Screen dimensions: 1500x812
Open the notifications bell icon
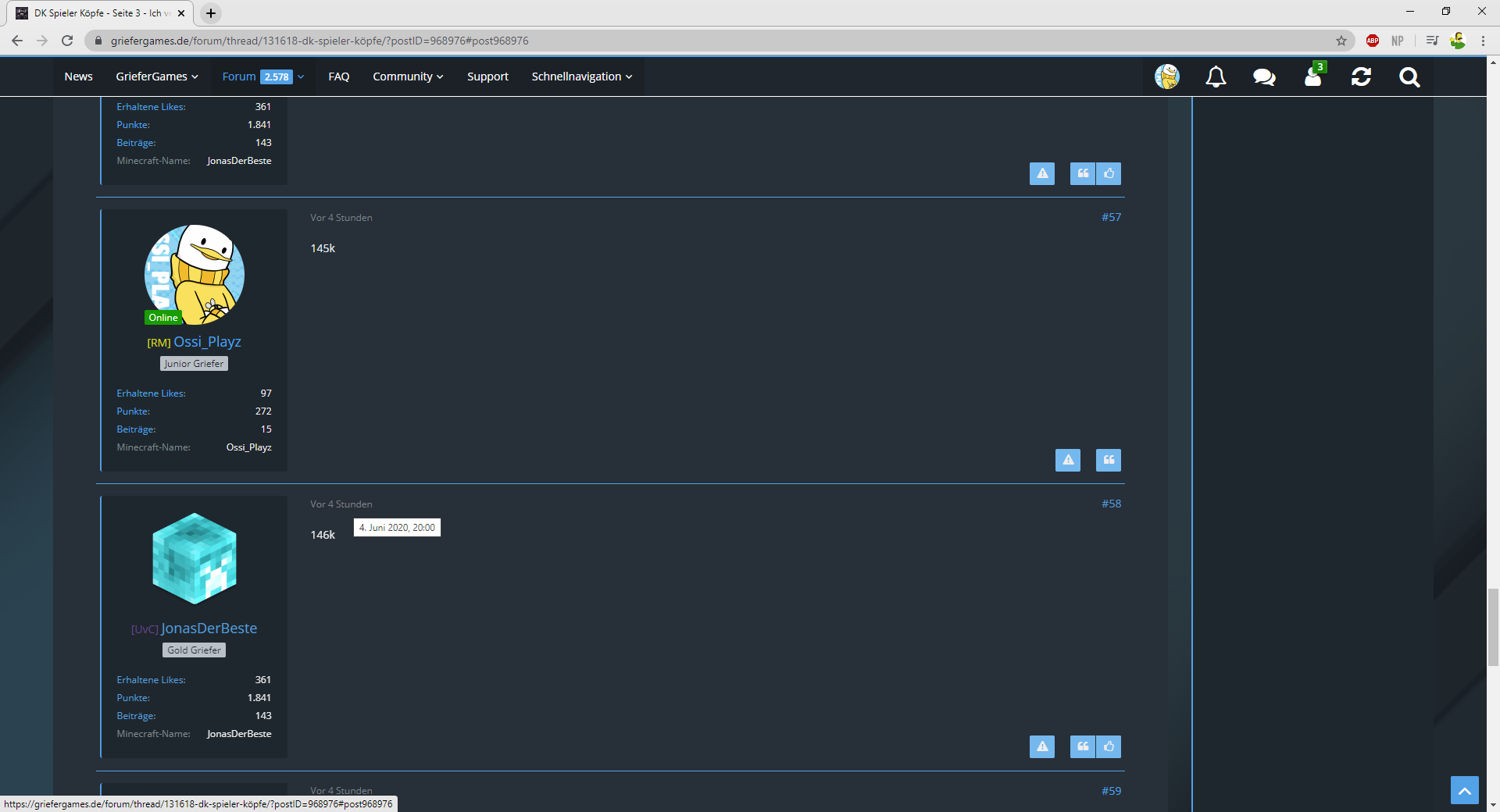click(x=1216, y=77)
